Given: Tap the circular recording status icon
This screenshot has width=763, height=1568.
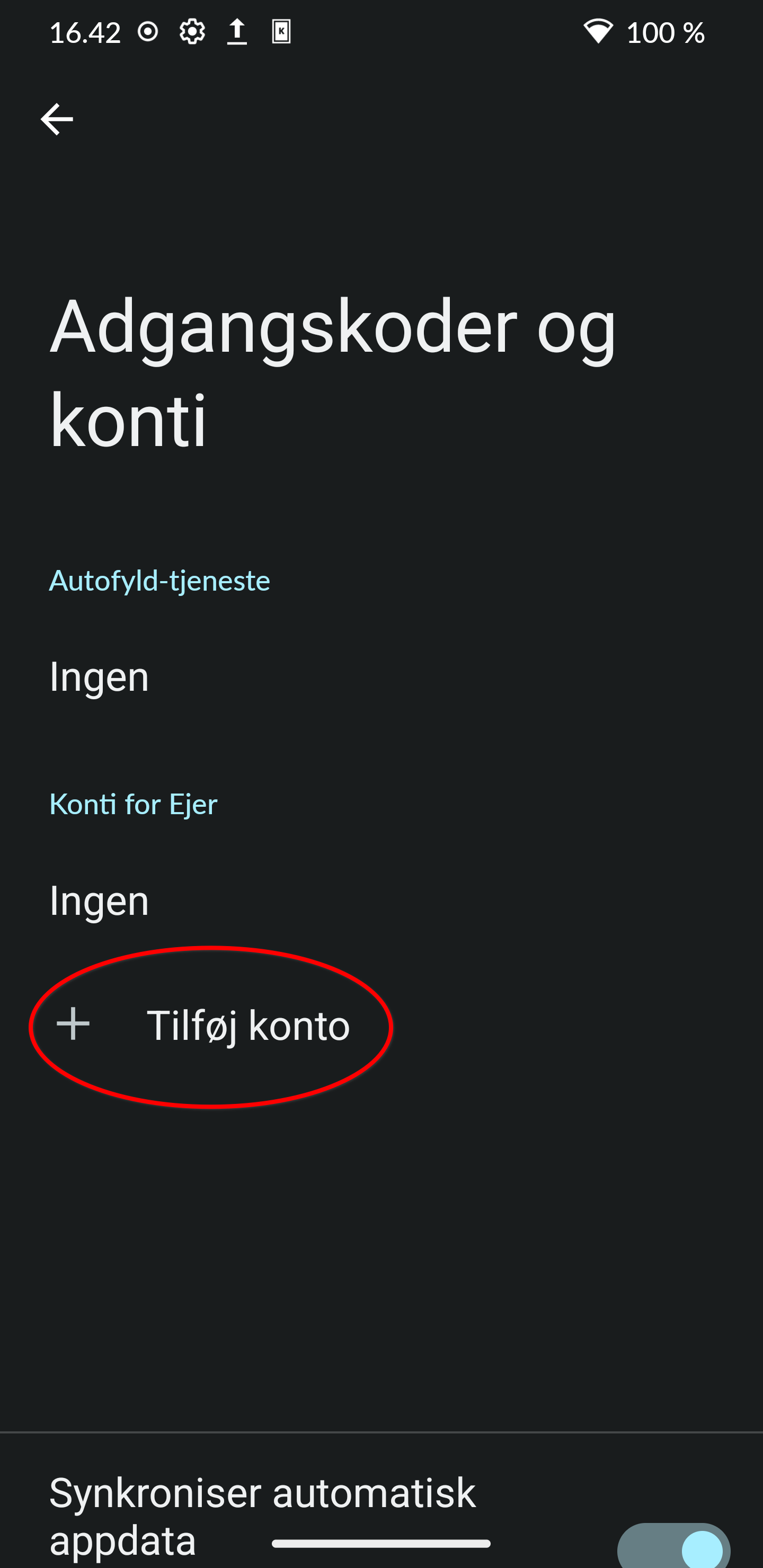Looking at the screenshot, I should [x=148, y=32].
